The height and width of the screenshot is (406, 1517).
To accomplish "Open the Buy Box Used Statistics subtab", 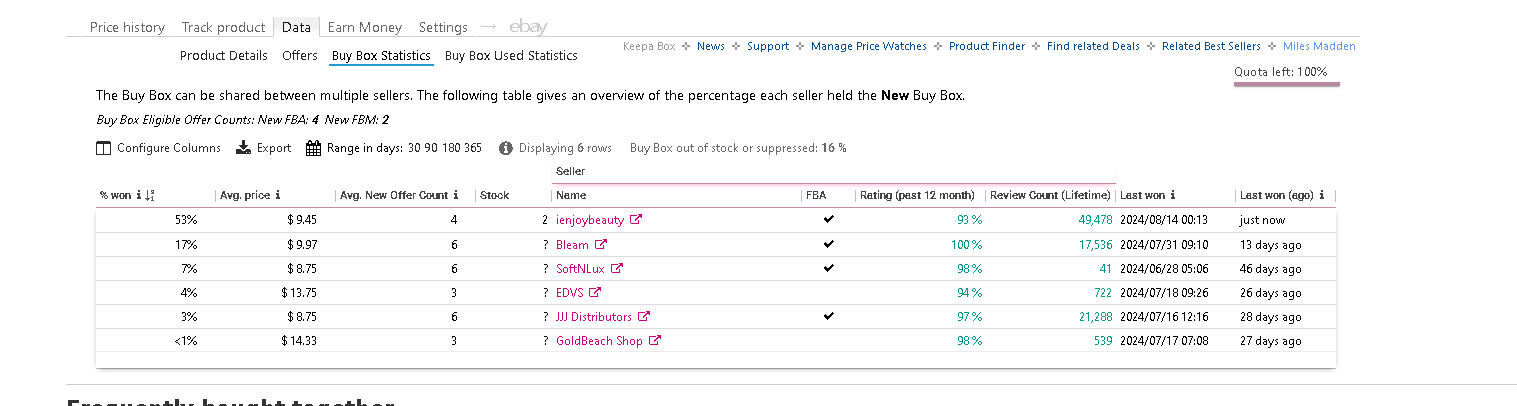I will 511,56.
